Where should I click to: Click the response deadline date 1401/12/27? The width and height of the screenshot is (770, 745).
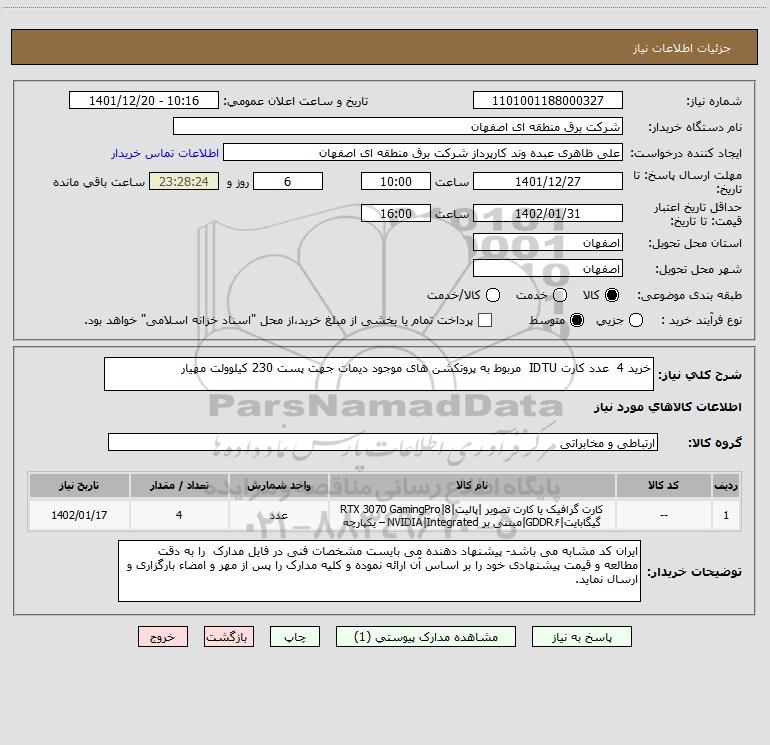[548, 182]
